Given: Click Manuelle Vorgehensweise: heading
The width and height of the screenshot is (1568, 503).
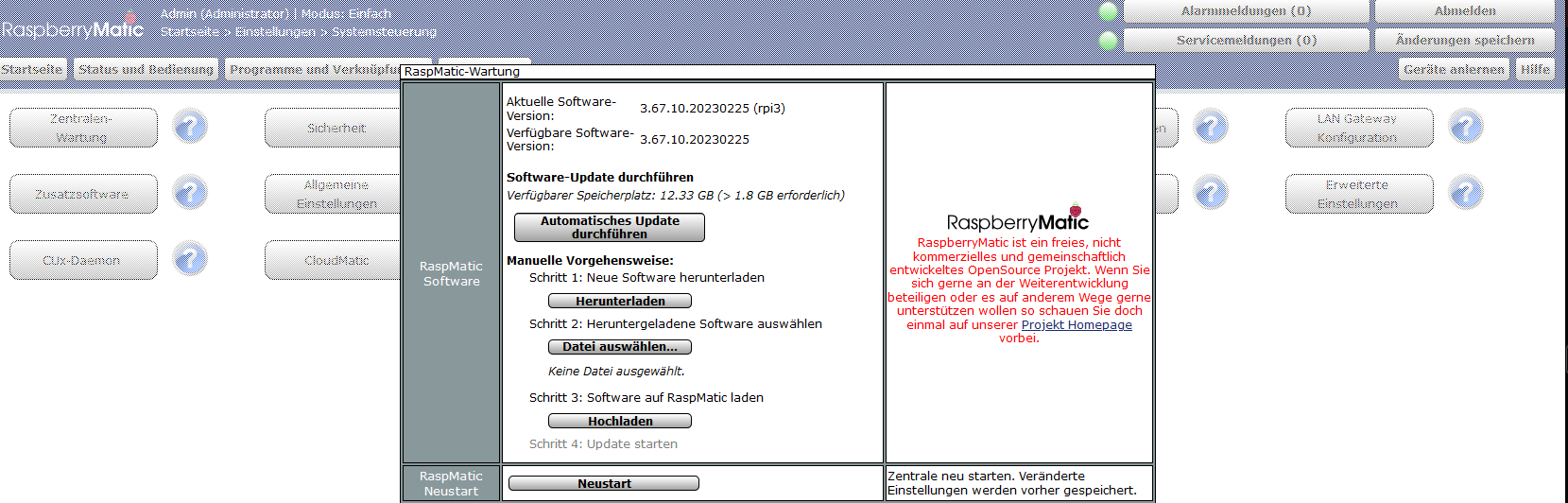Looking at the screenshot, I should [590, 260].
